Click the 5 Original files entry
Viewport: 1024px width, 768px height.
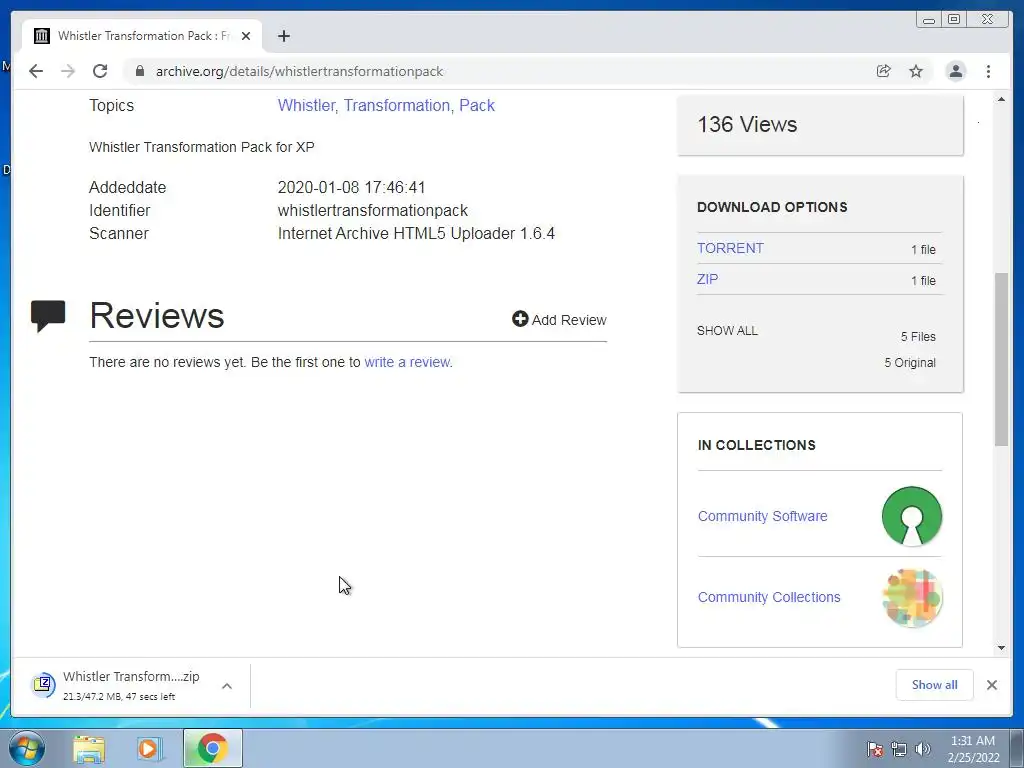click(910, 362)
